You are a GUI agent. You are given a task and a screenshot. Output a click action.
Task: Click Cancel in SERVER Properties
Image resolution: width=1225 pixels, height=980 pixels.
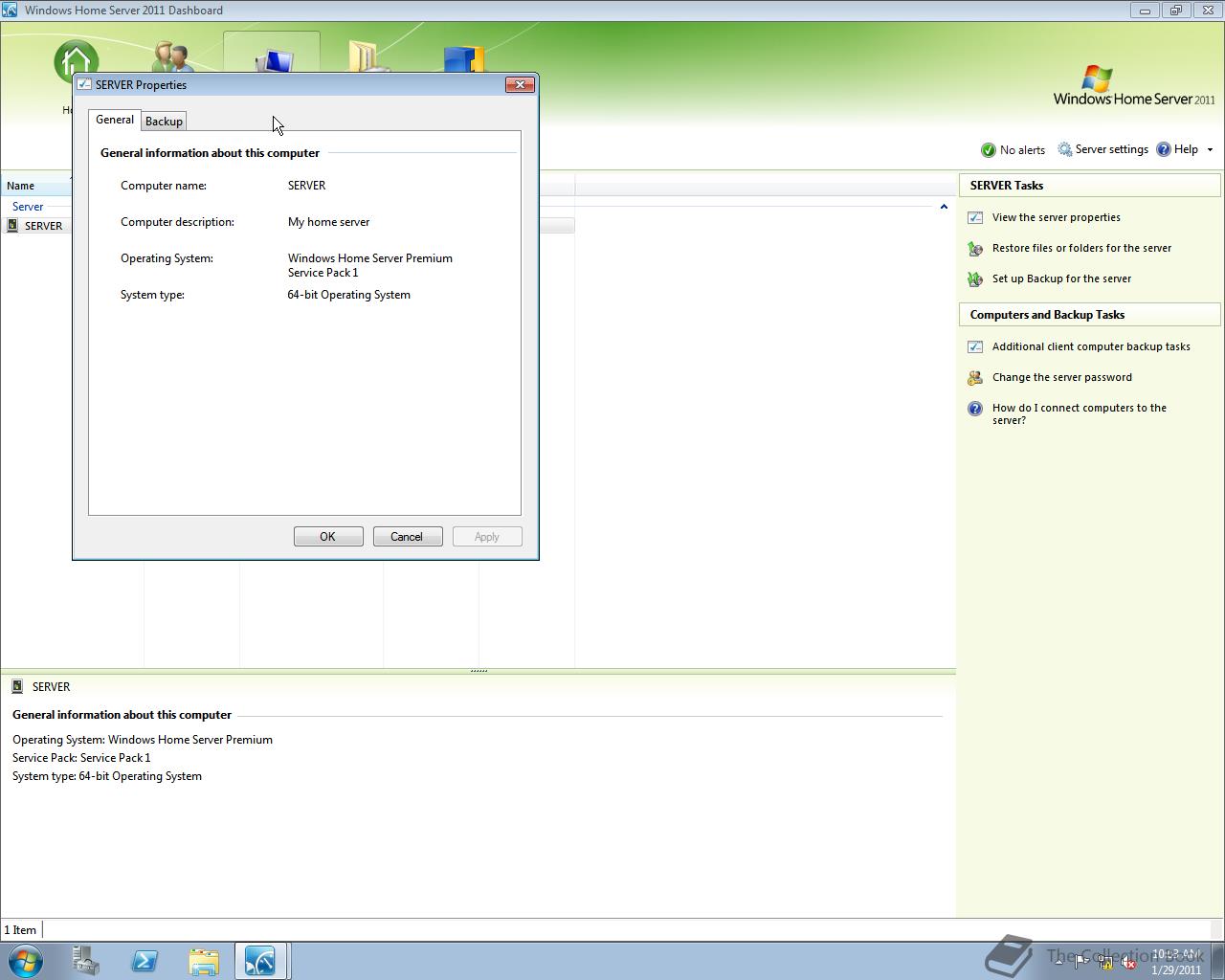(x=408, y=537)
